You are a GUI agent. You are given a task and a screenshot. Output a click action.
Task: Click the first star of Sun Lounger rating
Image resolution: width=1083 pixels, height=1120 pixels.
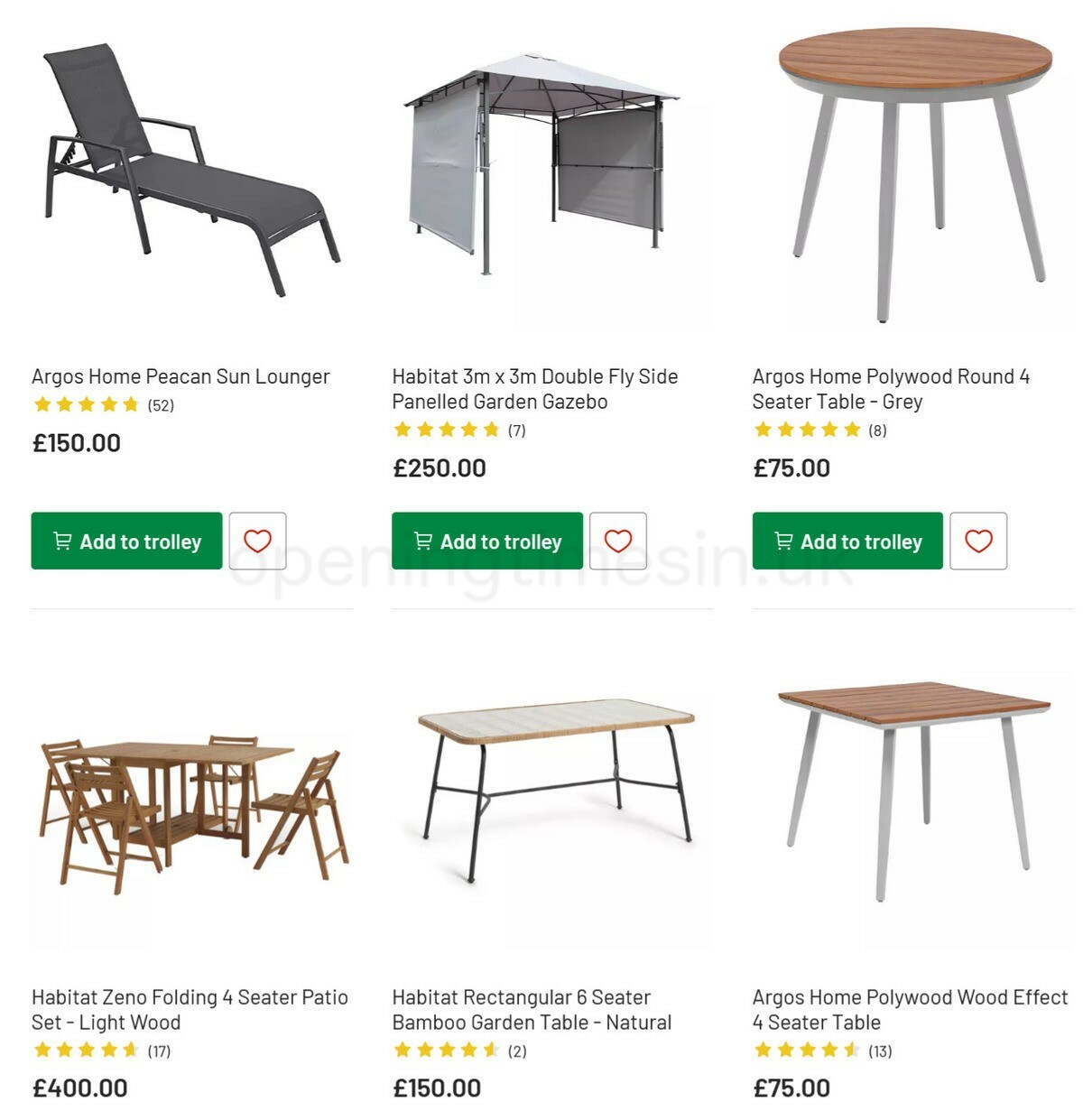[x=42, y=405]
